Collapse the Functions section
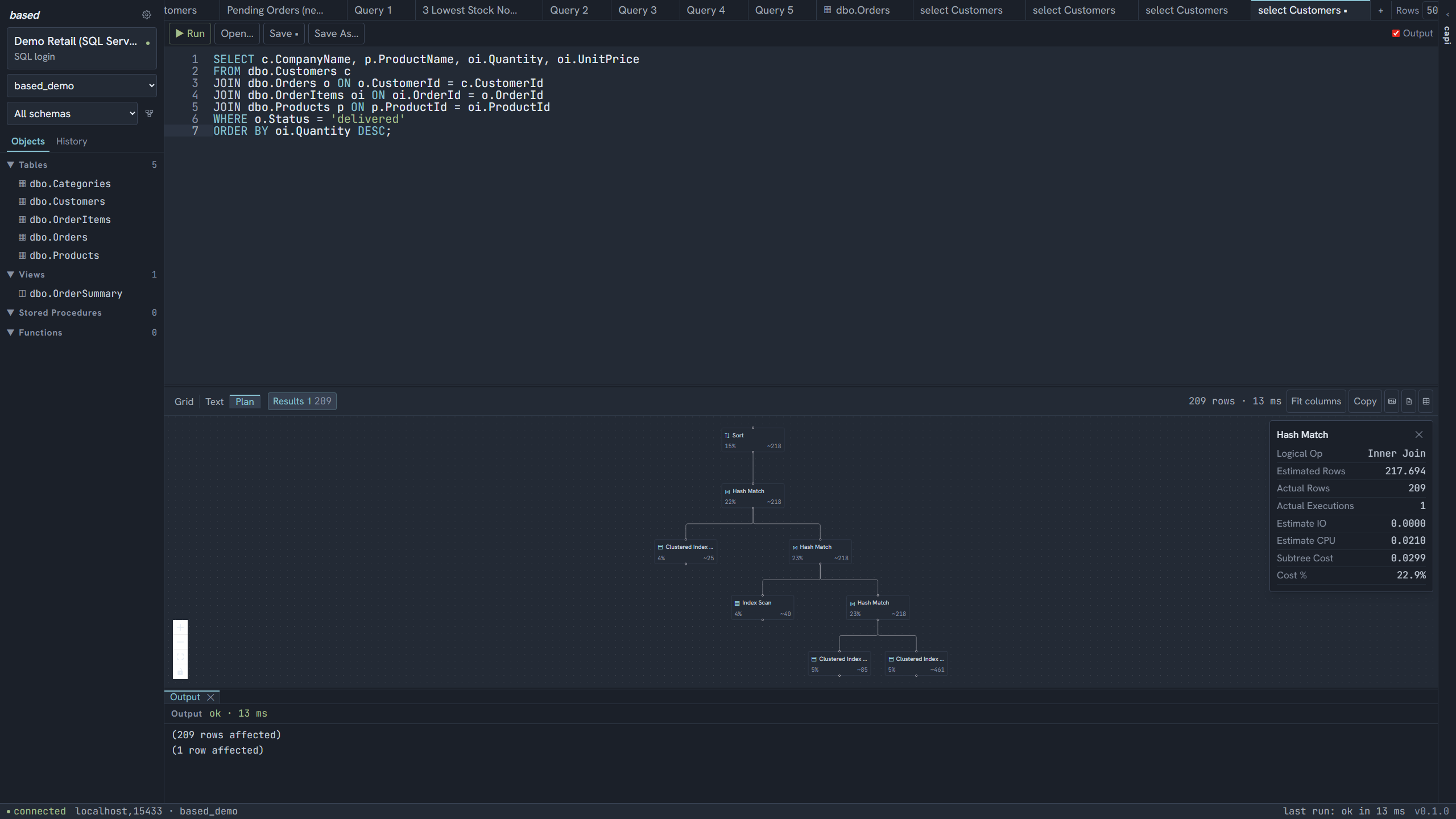This screenshot has height=819, width=1456. pyautogui.click(x=10, y=333)
